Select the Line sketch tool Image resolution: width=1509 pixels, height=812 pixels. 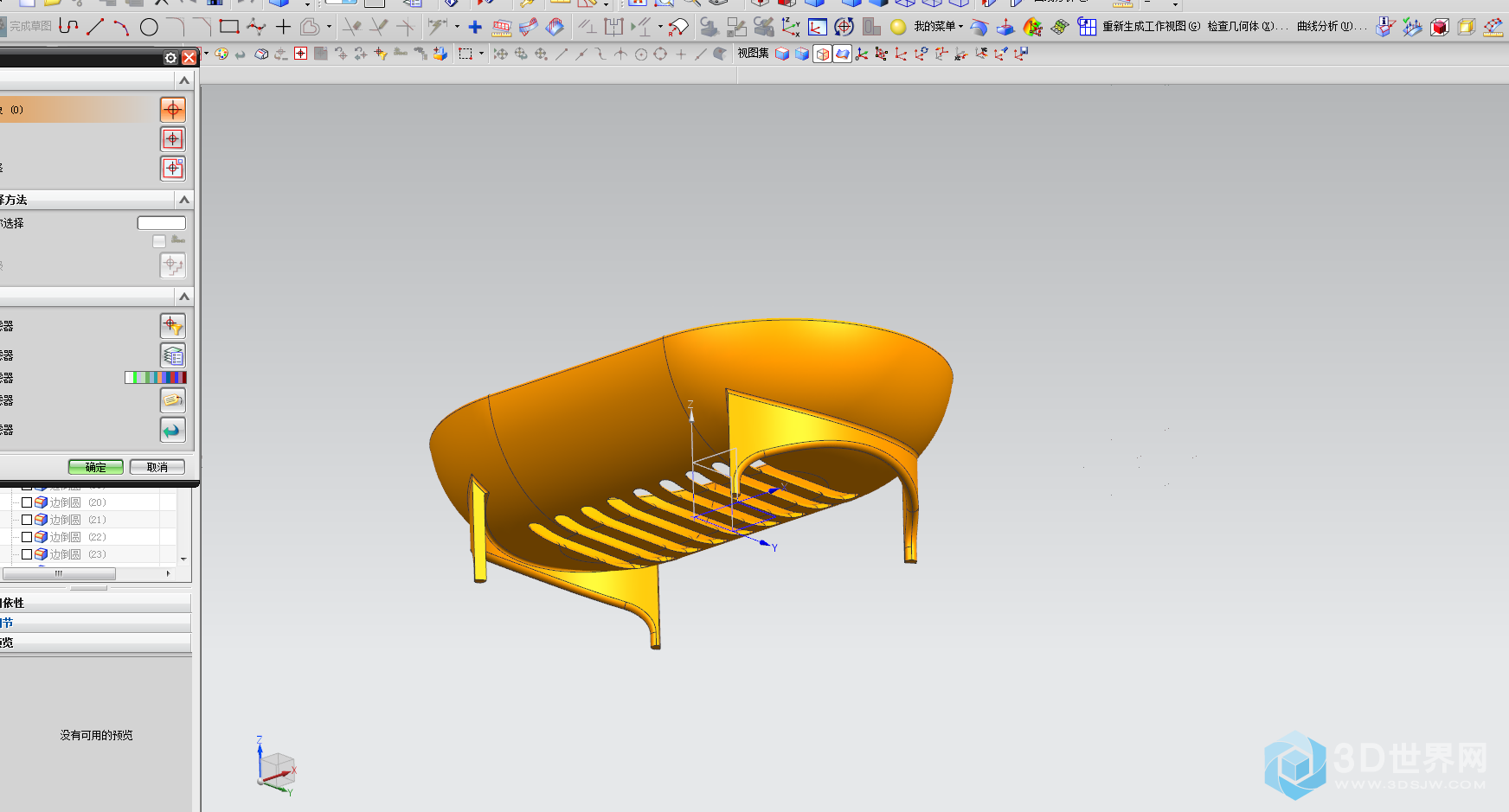click(95, 27)
